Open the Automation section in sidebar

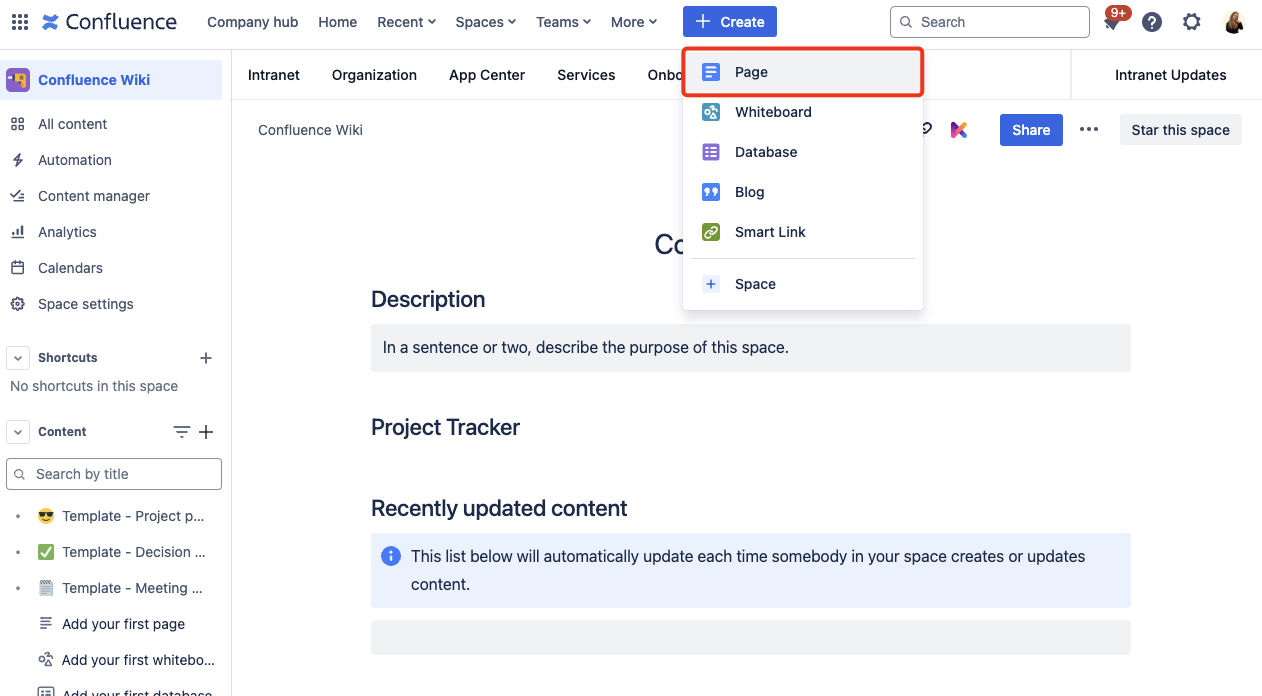(x=74, y=159)
